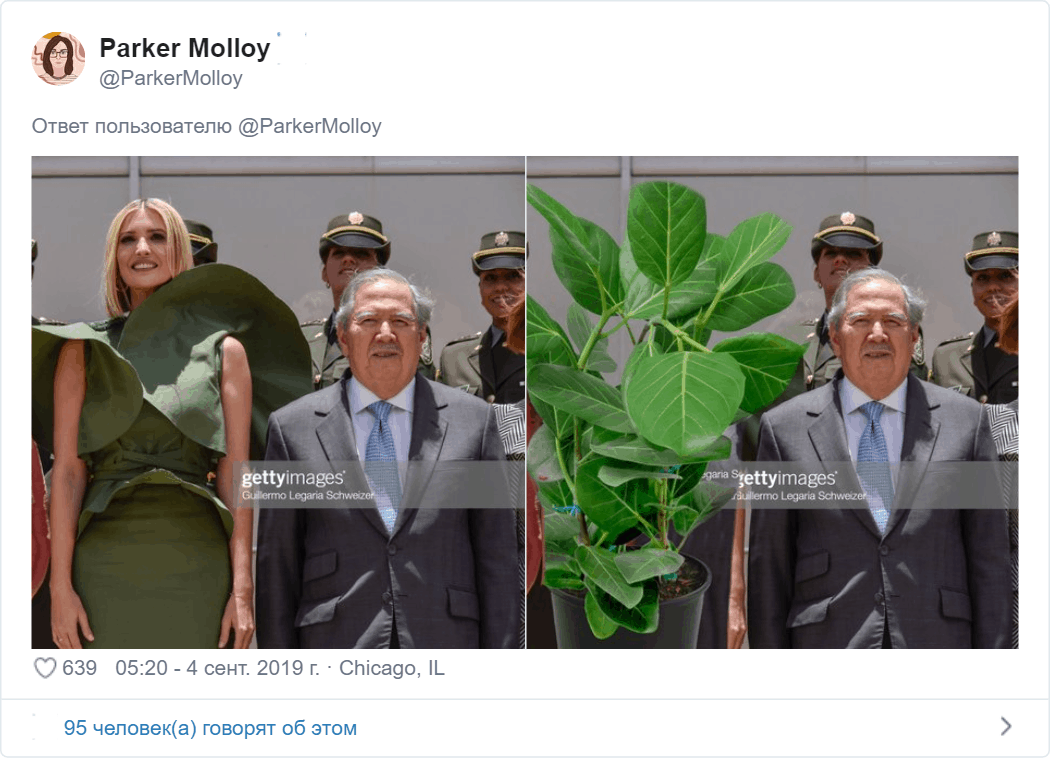Click the blue tie in the right photo

876,462
